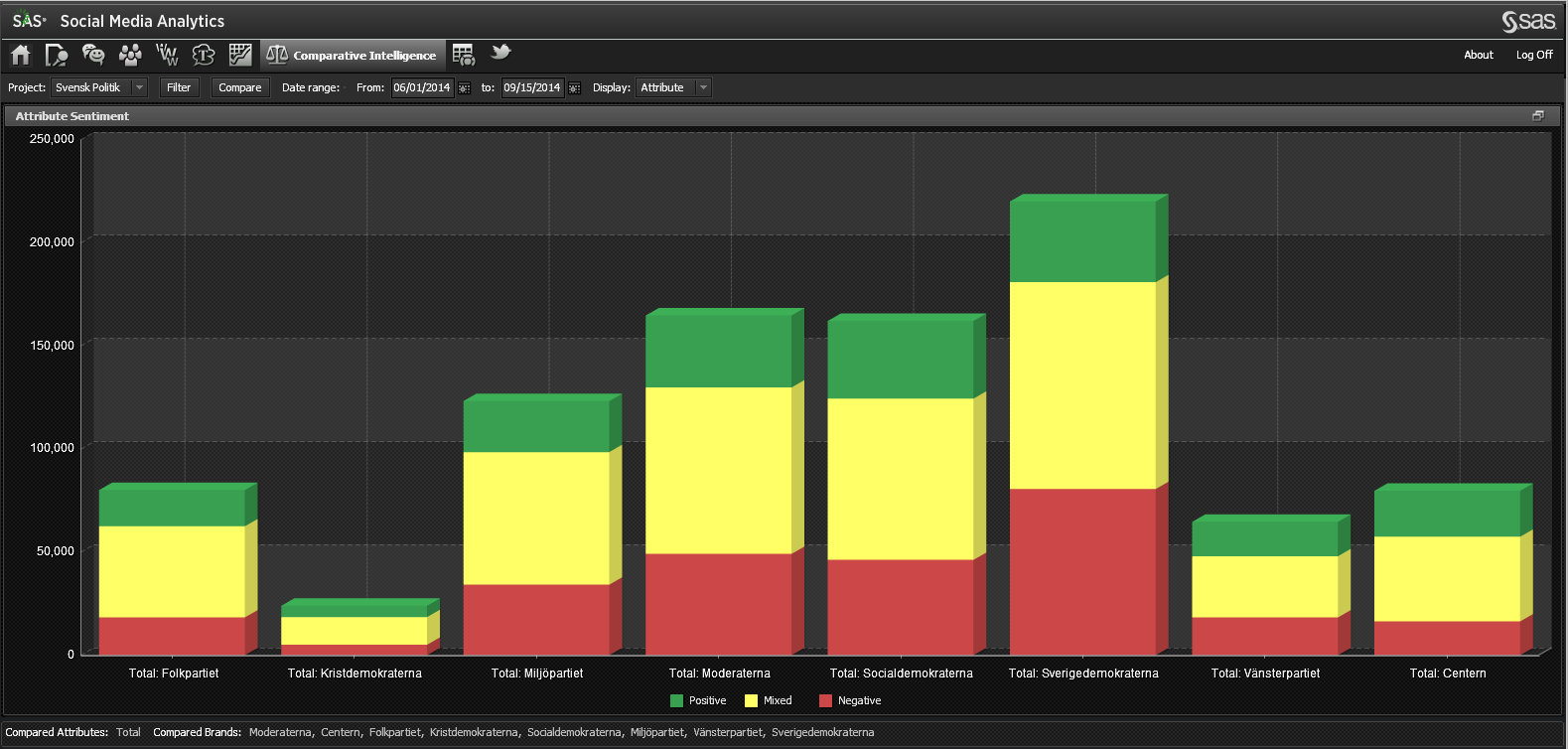Click Log Off
Image resolution: width=1568 pixels, height=749 pixels.
[x=1534, y=56]
